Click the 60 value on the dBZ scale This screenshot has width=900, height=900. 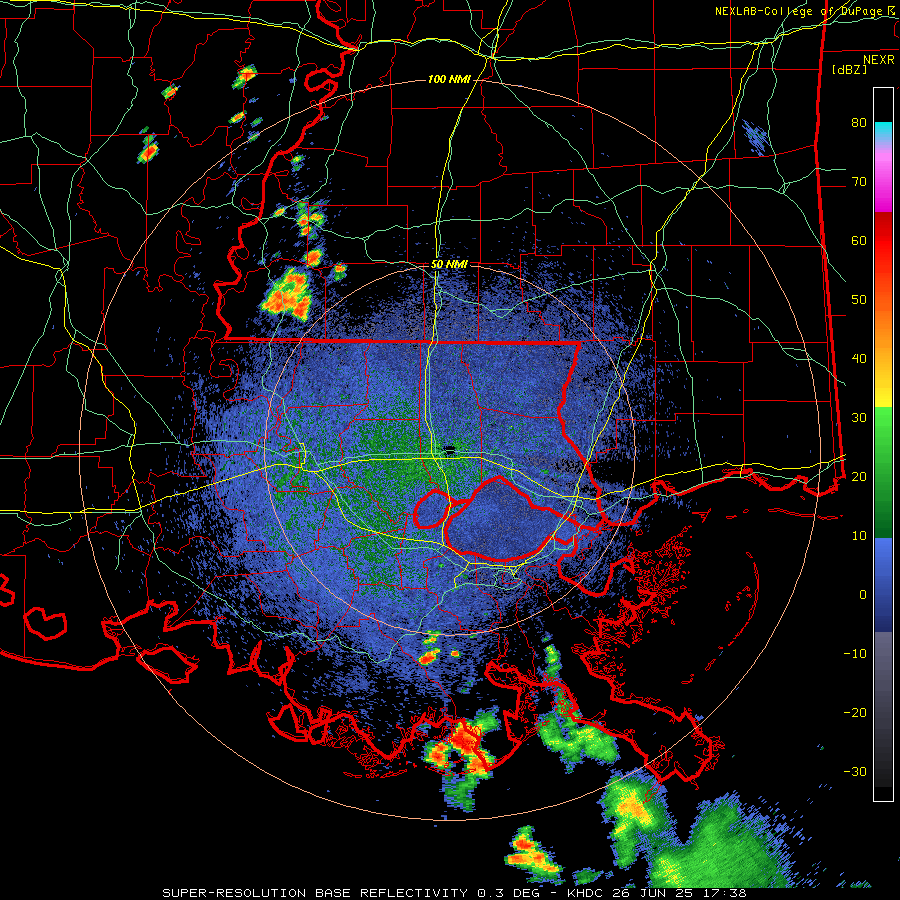pos(859,240)
